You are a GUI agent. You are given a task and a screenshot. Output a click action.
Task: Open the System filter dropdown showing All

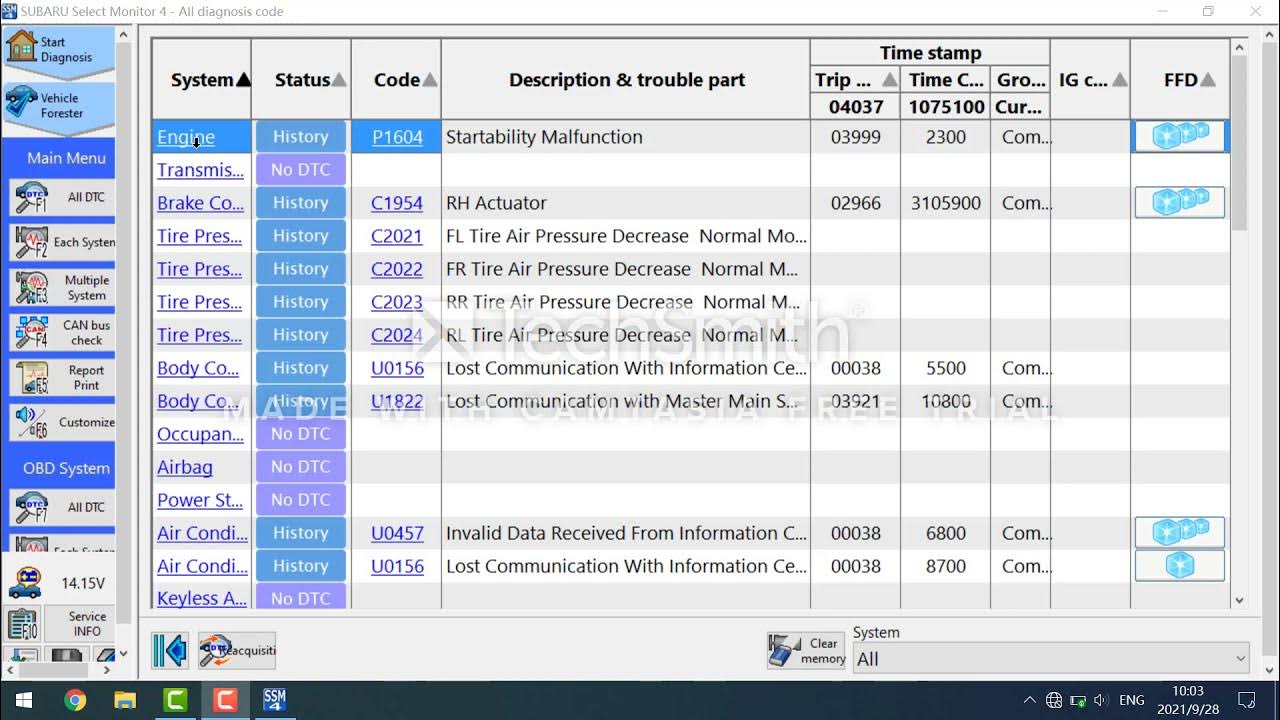point(1051,659)
